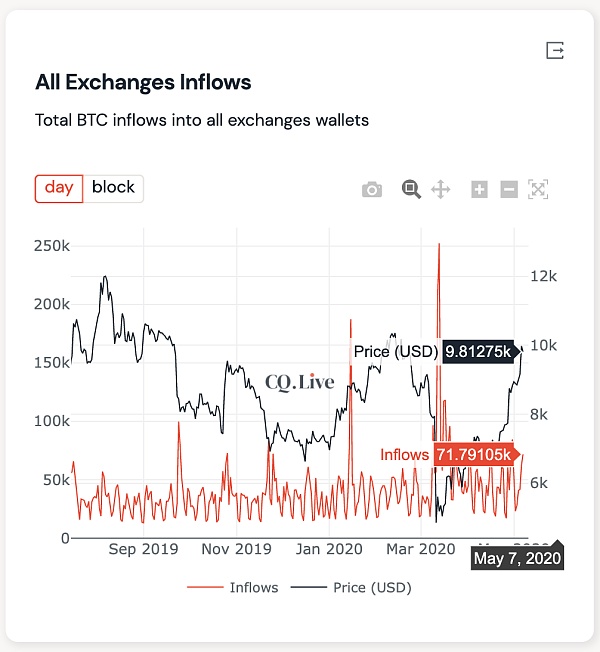600x652 pixels.
Task: Click the 12k price y-axis label
Action: point(542,276)
